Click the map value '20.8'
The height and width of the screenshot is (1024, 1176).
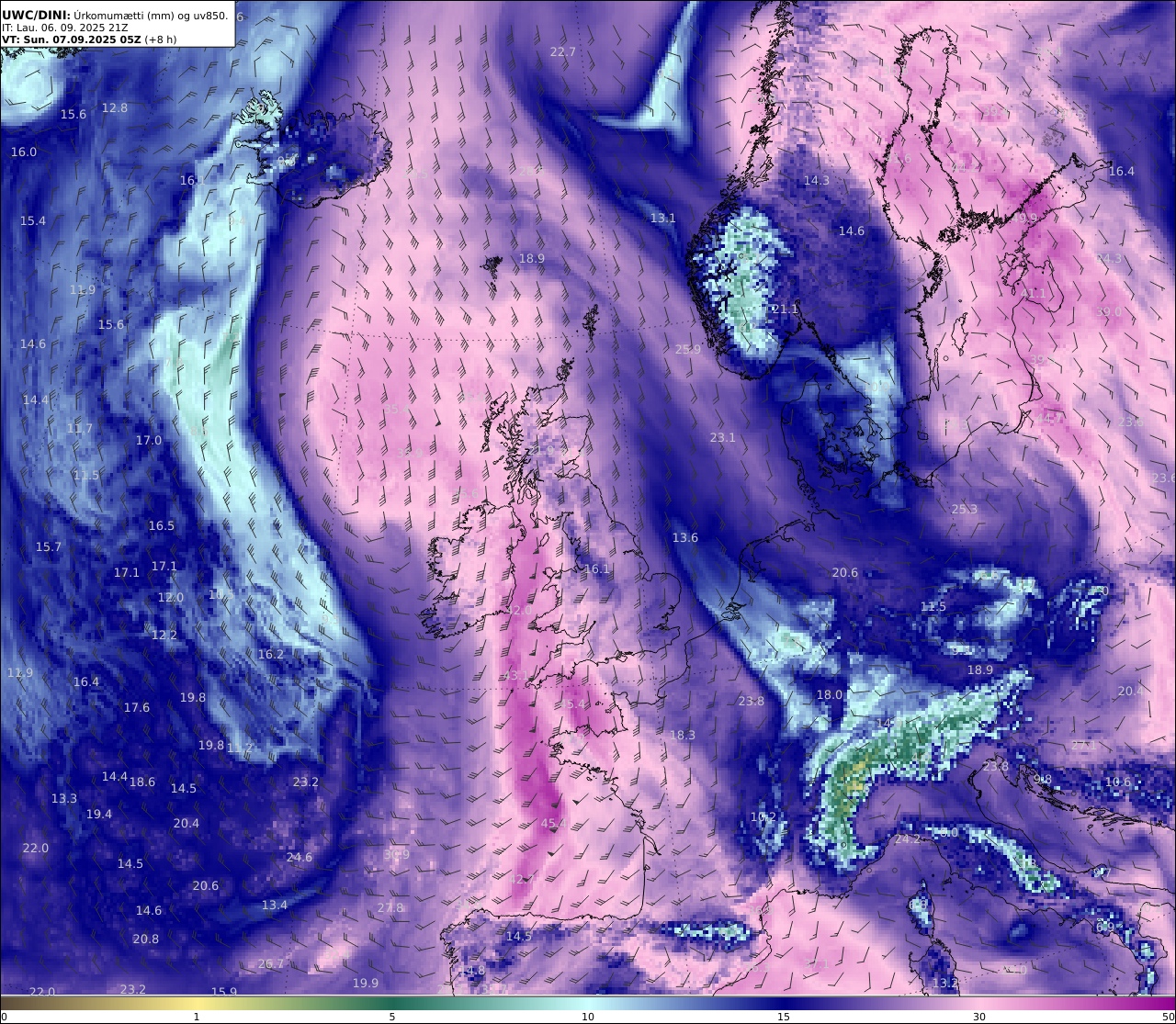[x=145, y=940]
